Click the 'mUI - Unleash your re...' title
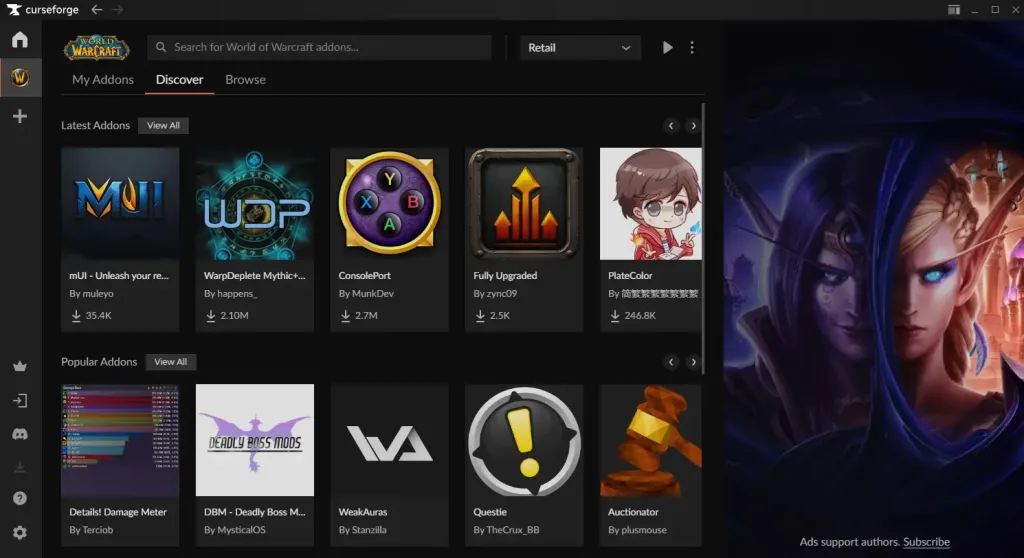Viewport: 1024px width, 558px height. tap(119, 276)
